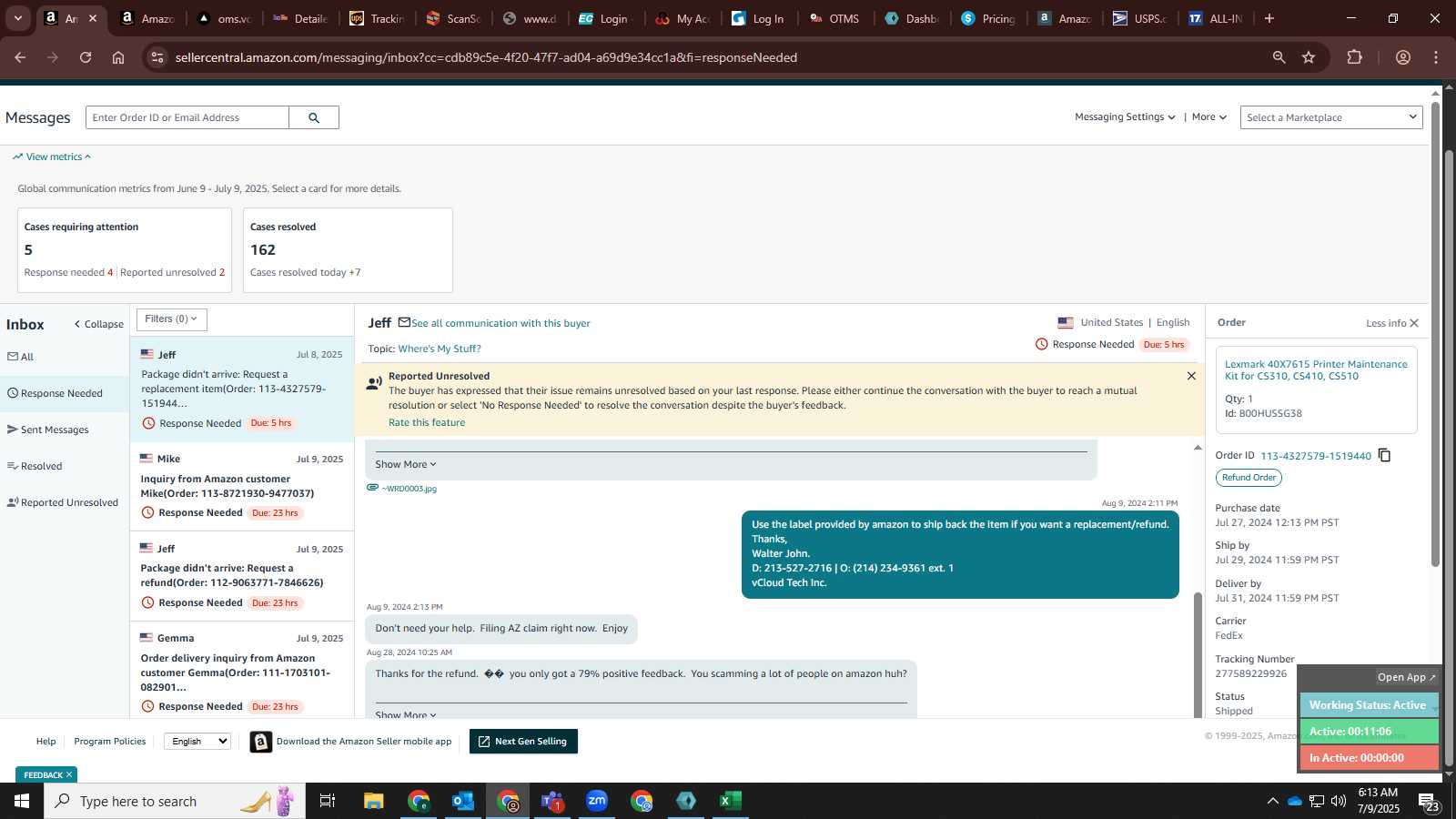This screenshot has width=1456, height=819.
Task: Close the FEEDBACK tag
Action: 69,775
